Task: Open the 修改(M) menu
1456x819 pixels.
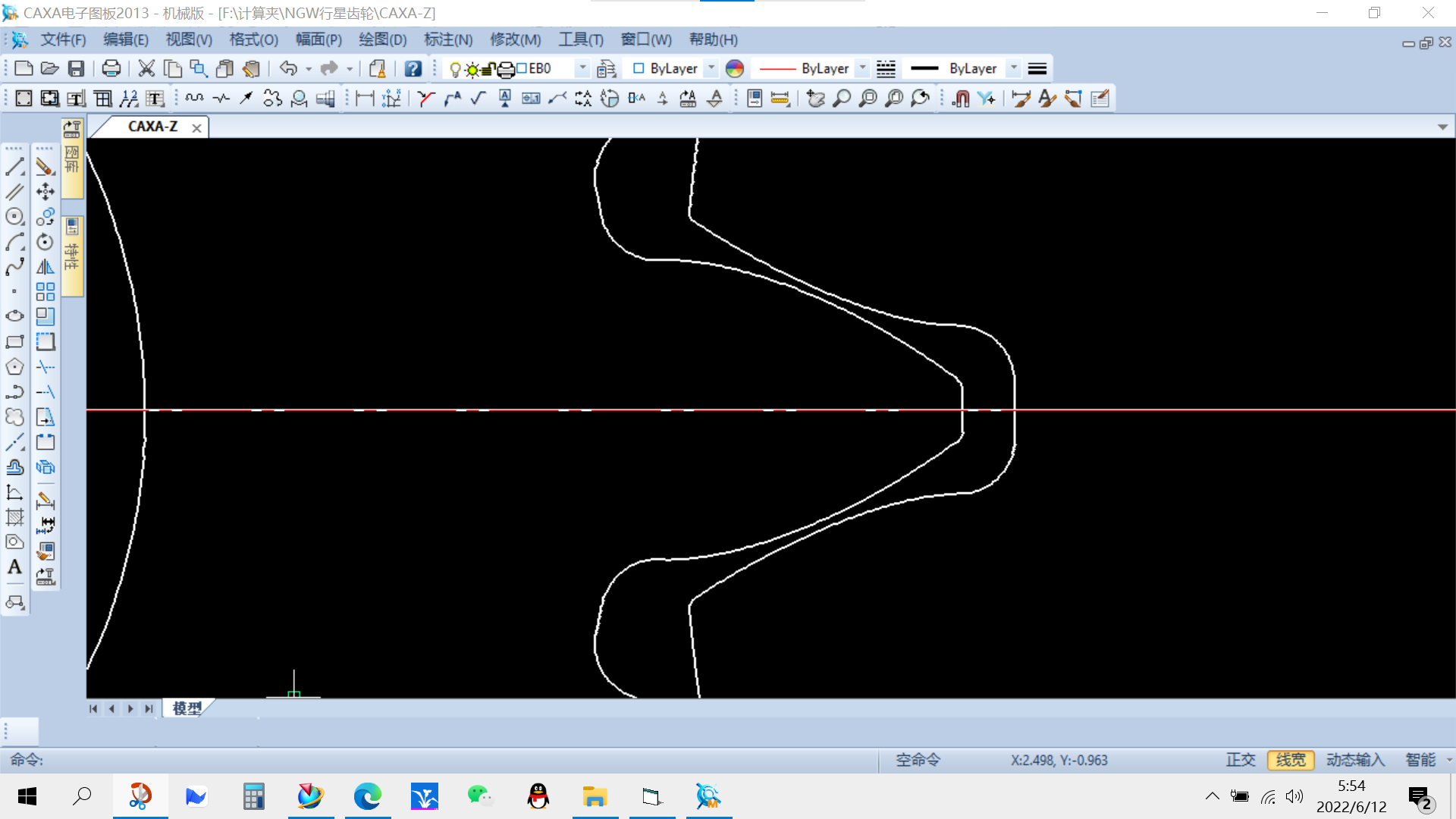Action: [x=516, y=39]
